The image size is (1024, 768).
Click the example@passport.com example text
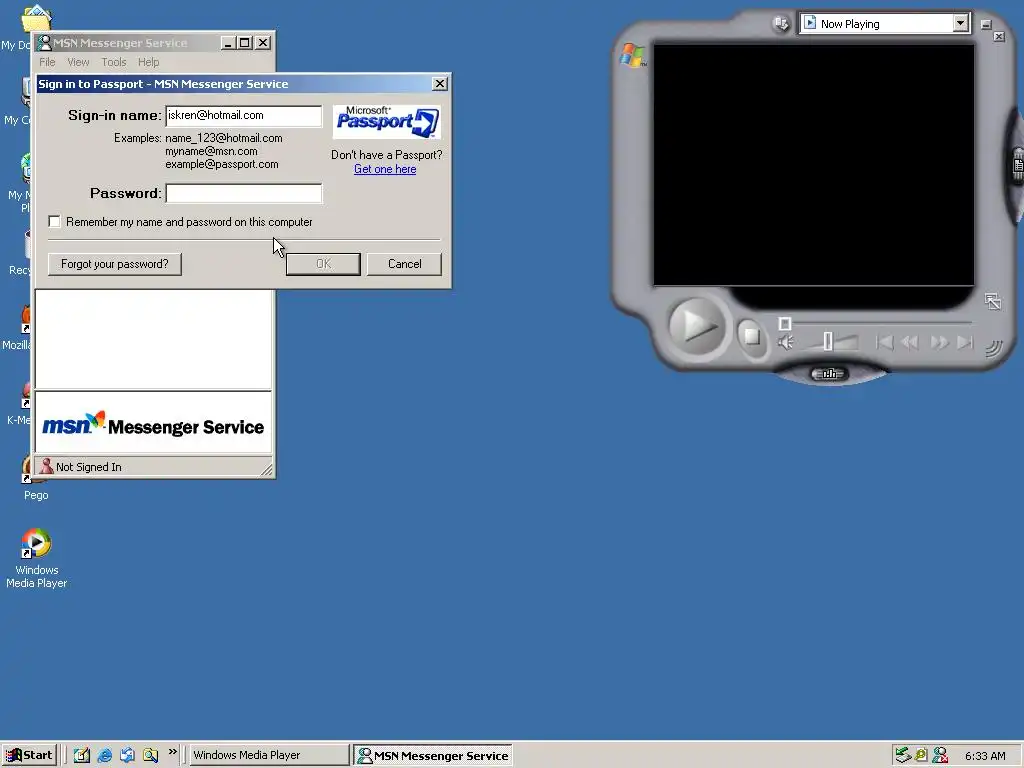(221, 164)
